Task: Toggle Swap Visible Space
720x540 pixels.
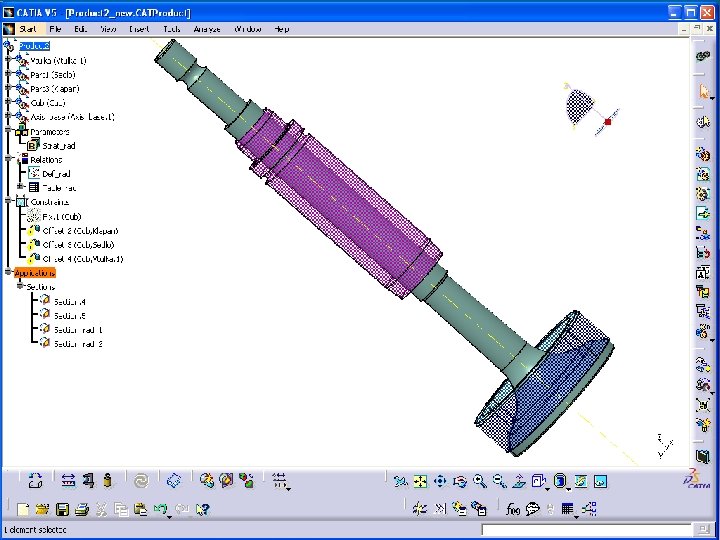Action: tap(601, 481)
